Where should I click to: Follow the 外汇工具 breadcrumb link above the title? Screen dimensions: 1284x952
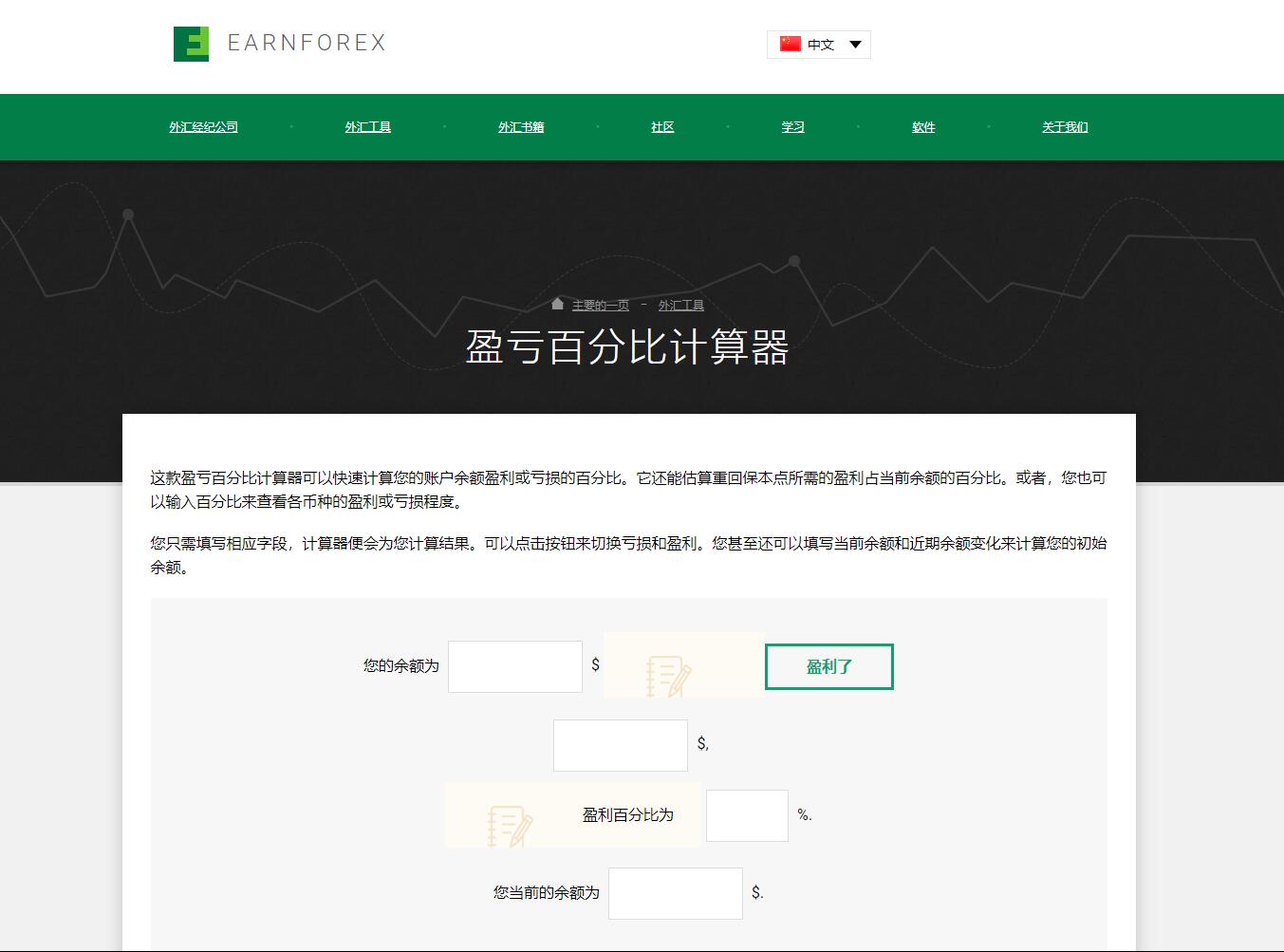point(680,306)
